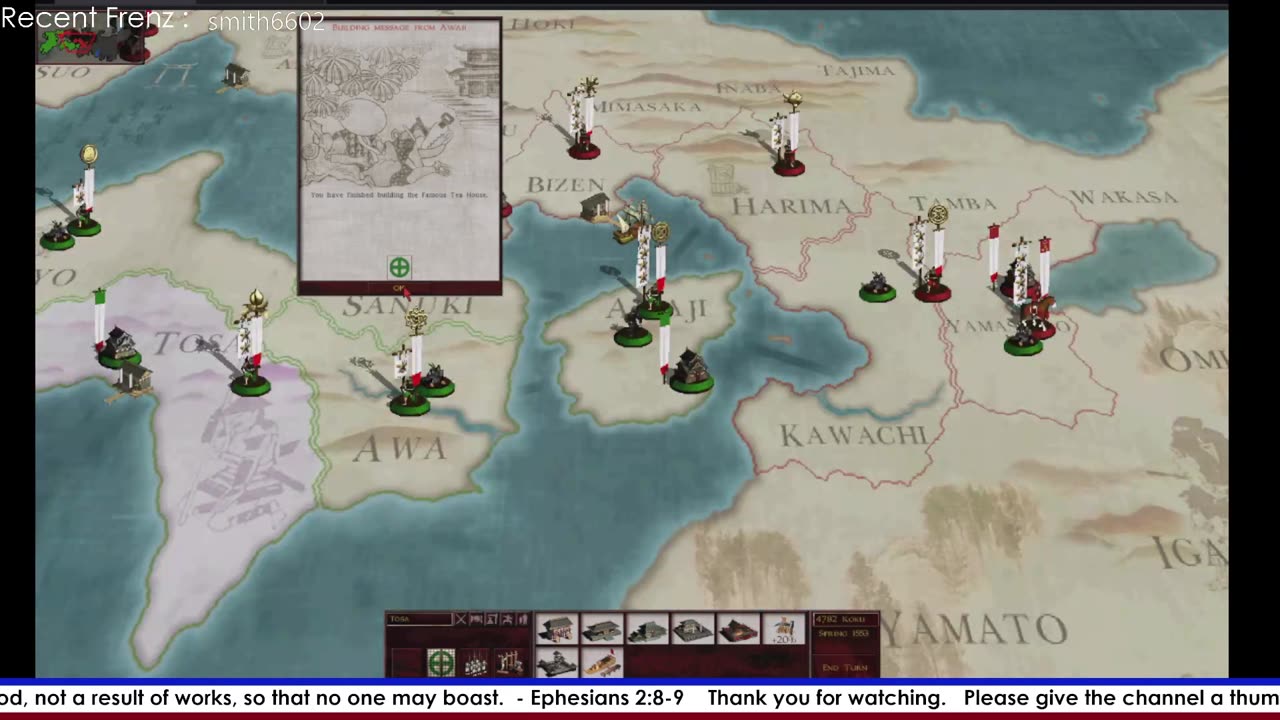Select the castle in Tosa province

(119, 345)
